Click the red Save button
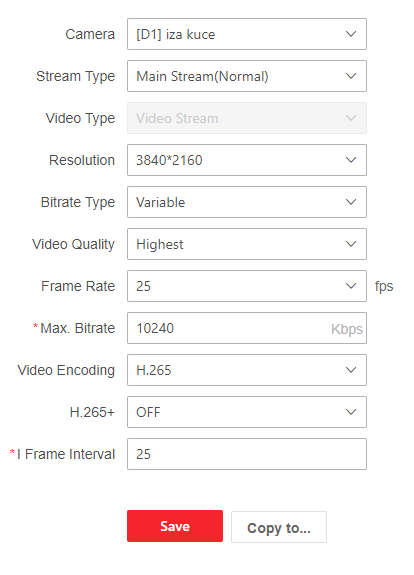This screenshot has height=575, width=414. 175,526
